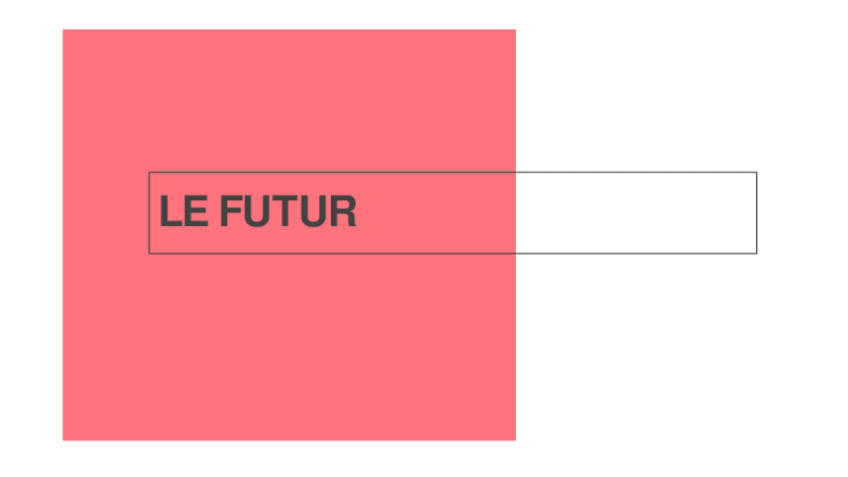Click the text box's empty white portion
This screenshot has width=848, height=477.
pyautogui.click(x=635, y=212)
